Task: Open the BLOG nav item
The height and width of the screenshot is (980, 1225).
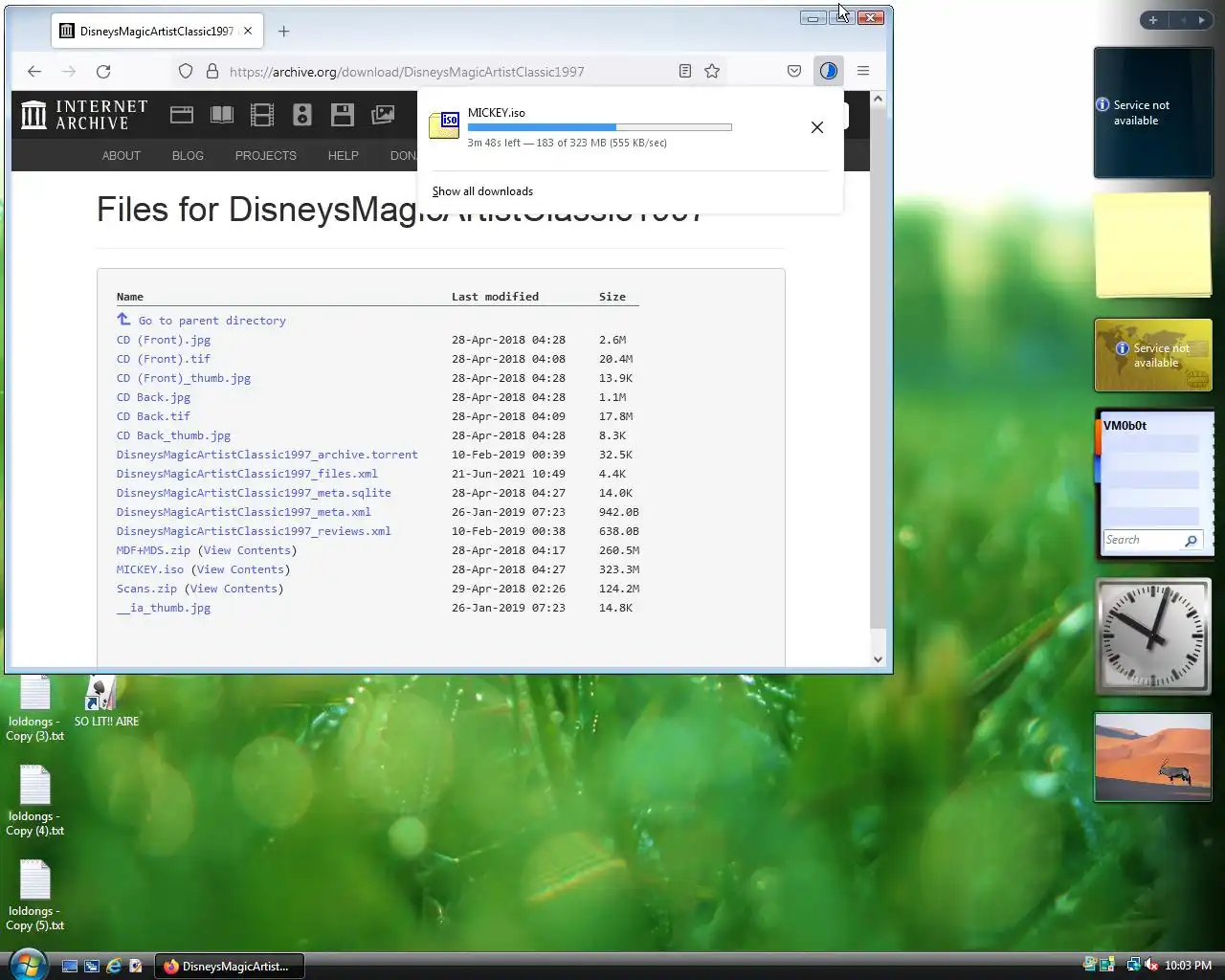Action: 188,155
